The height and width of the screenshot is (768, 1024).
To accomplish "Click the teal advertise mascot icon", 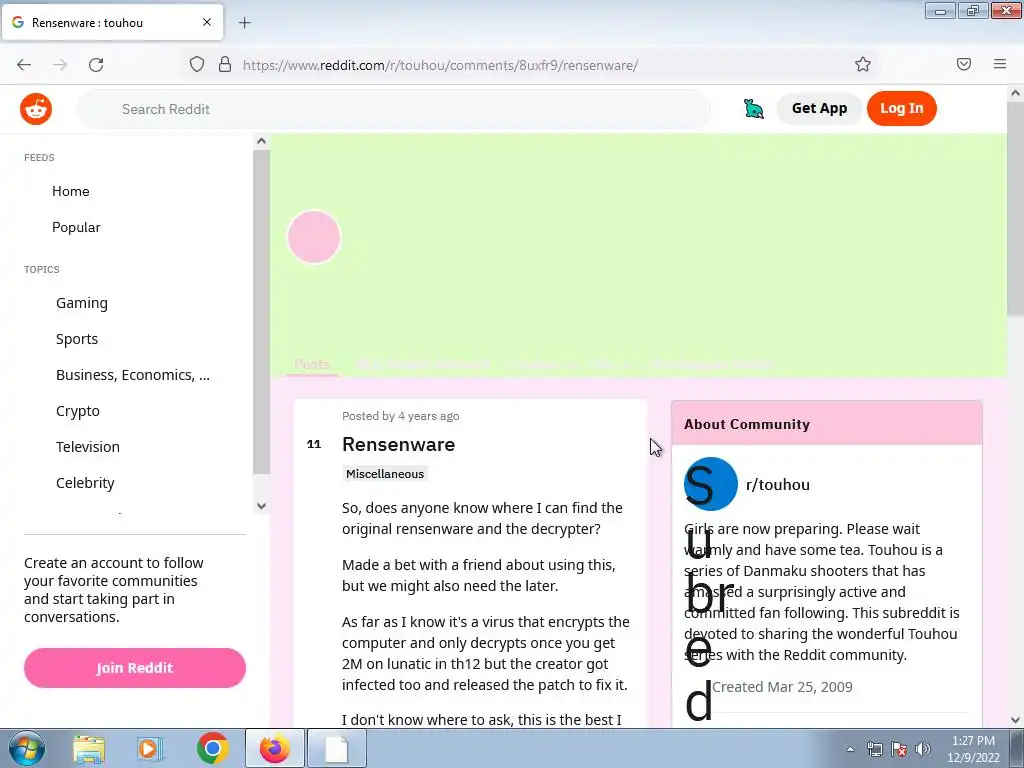I will (x=754, y=108).
